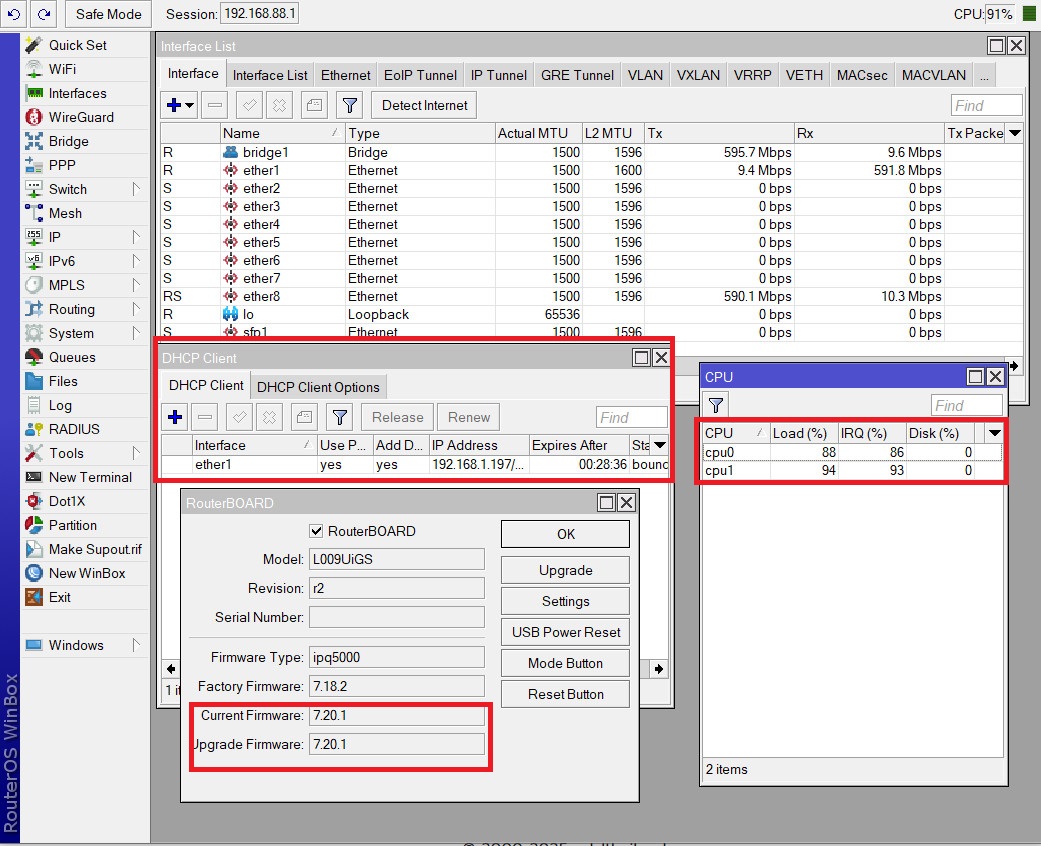Toggle the RouterBOARD checkbox
Screen dimensions: 1041x846
tap(317, 531)
